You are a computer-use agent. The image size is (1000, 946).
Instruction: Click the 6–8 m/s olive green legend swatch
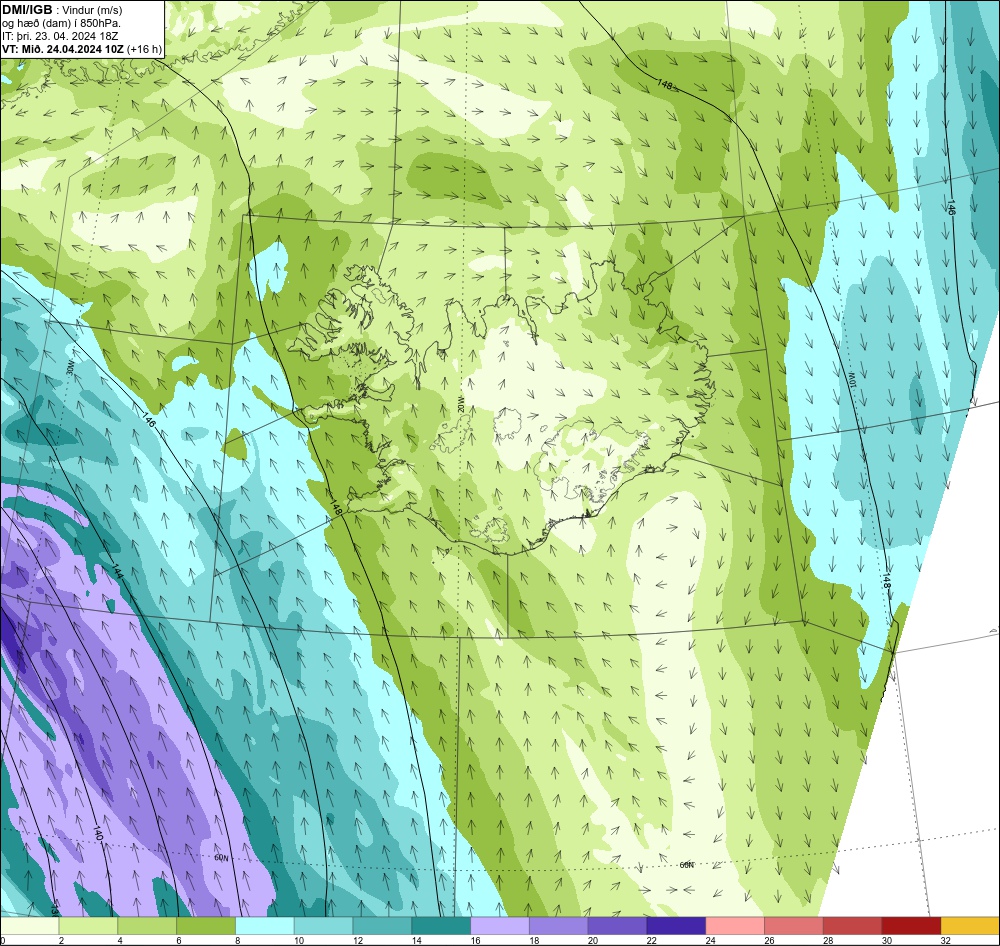pos(206,925)
